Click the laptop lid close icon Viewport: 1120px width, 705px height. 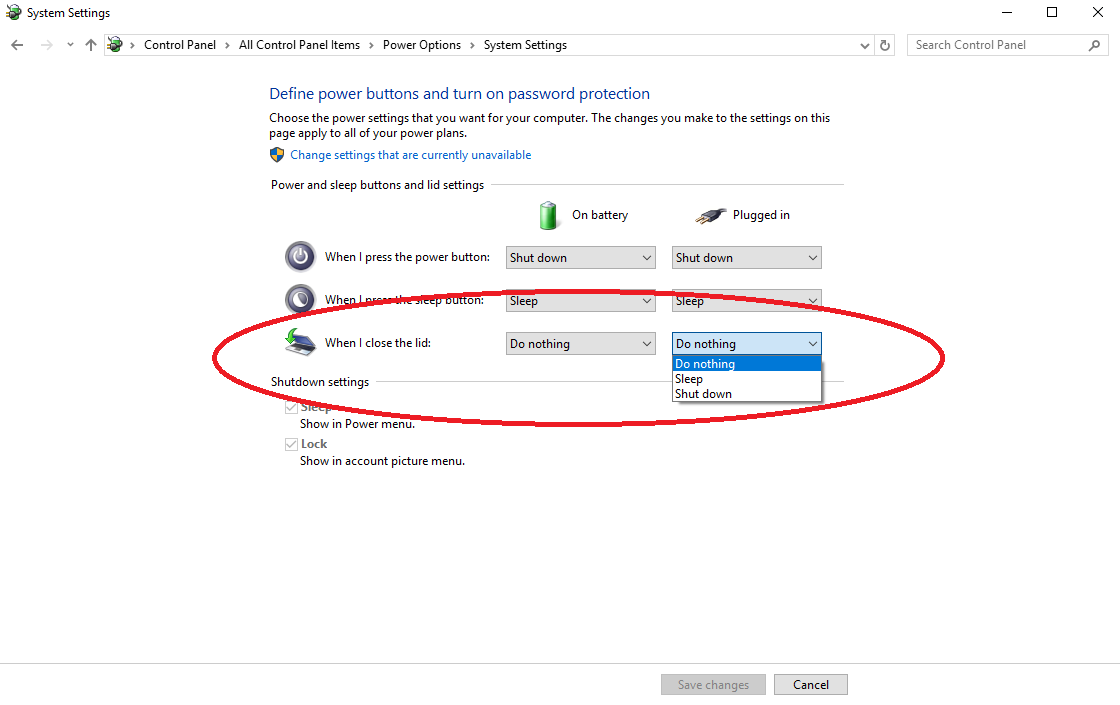point(300,342)
